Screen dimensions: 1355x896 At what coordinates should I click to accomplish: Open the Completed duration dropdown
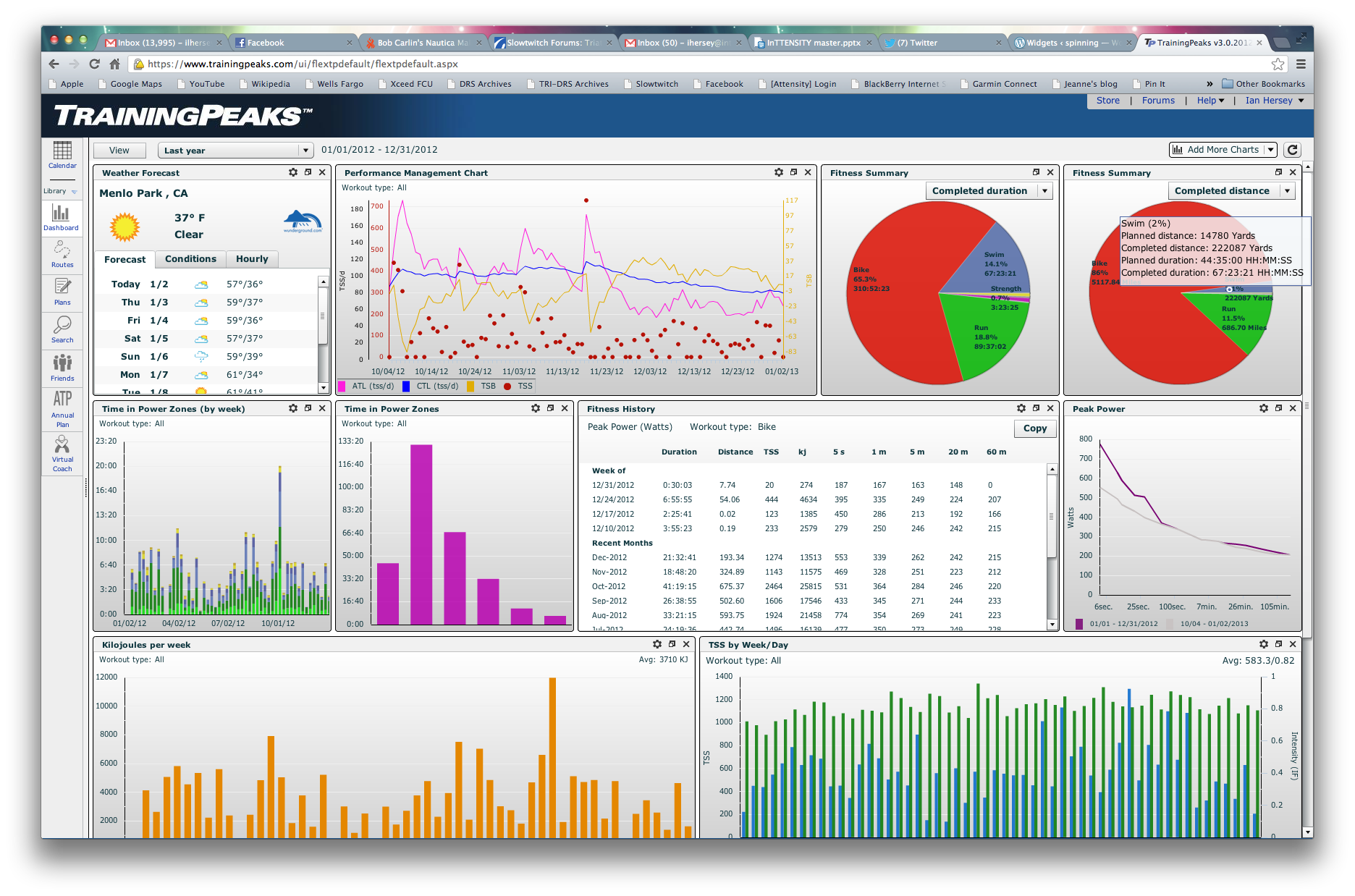[x=1044, y=191]
